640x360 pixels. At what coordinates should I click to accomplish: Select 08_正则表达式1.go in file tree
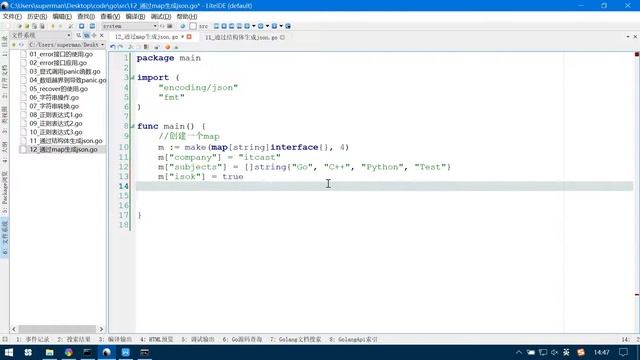tap(56, 115)
